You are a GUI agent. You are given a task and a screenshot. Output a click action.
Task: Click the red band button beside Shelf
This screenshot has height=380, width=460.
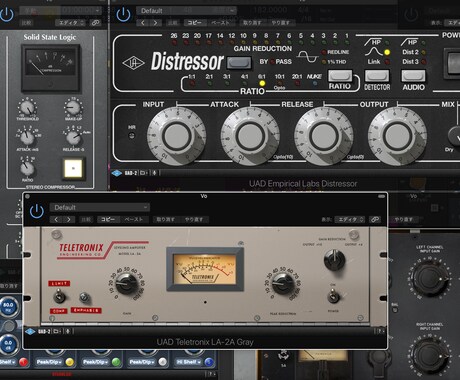[23, 362]
